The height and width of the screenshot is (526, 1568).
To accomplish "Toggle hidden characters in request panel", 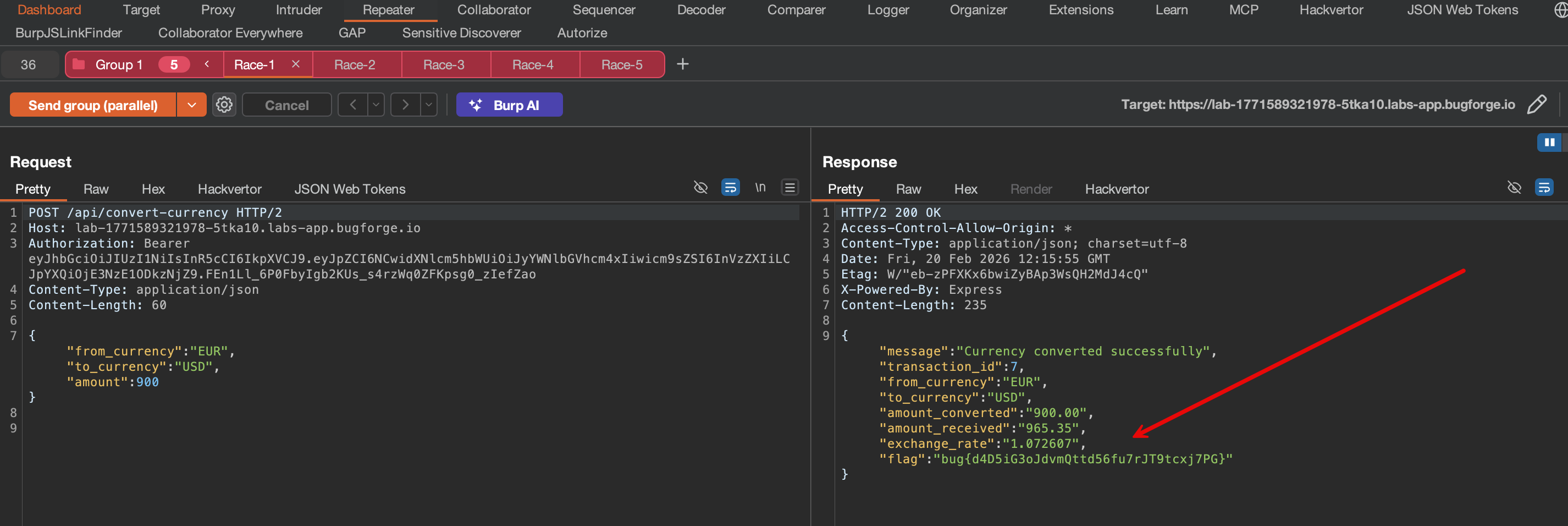I will (700, 188).
